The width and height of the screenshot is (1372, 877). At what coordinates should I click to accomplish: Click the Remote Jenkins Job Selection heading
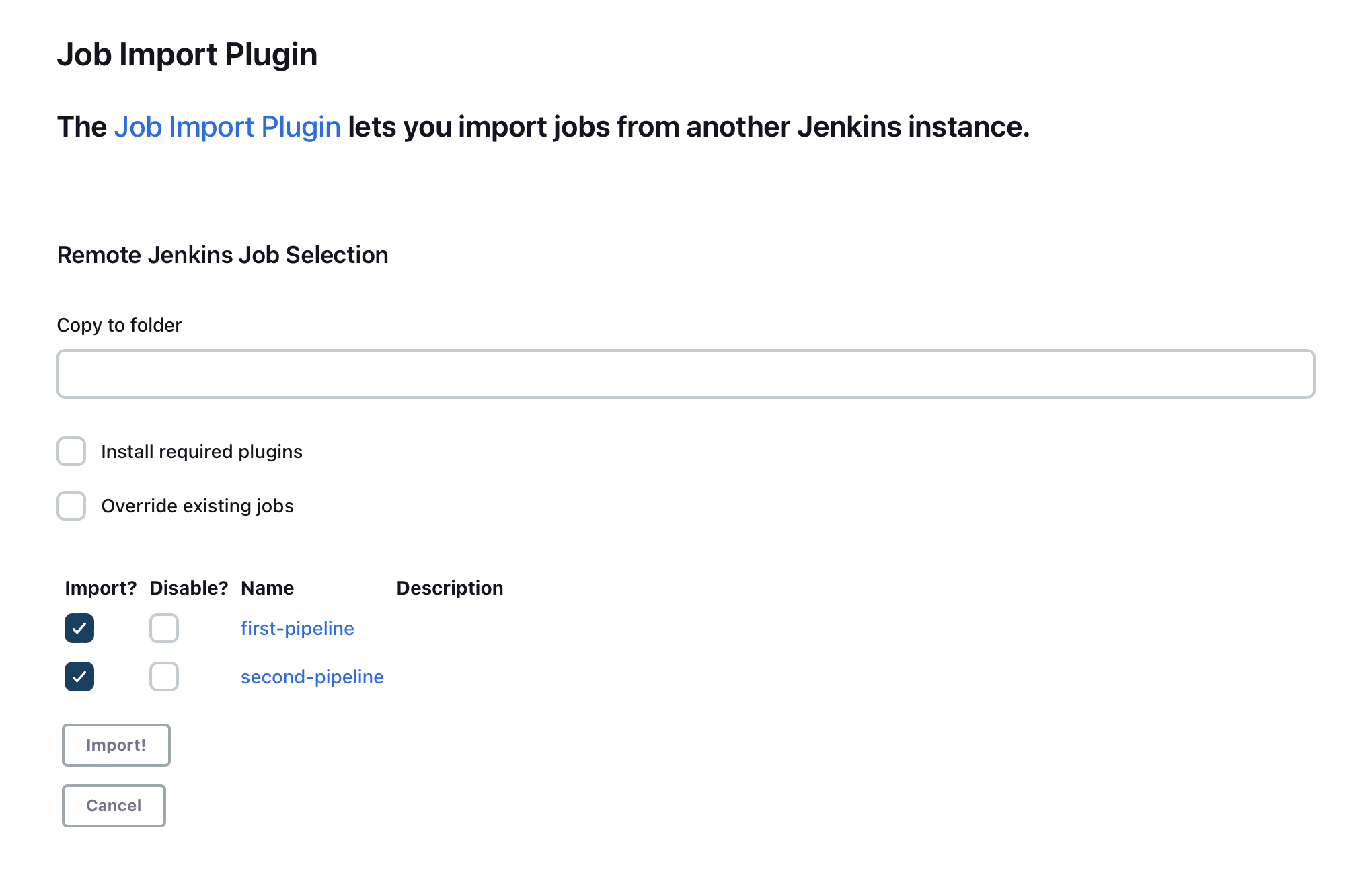[x=223, y=255]
